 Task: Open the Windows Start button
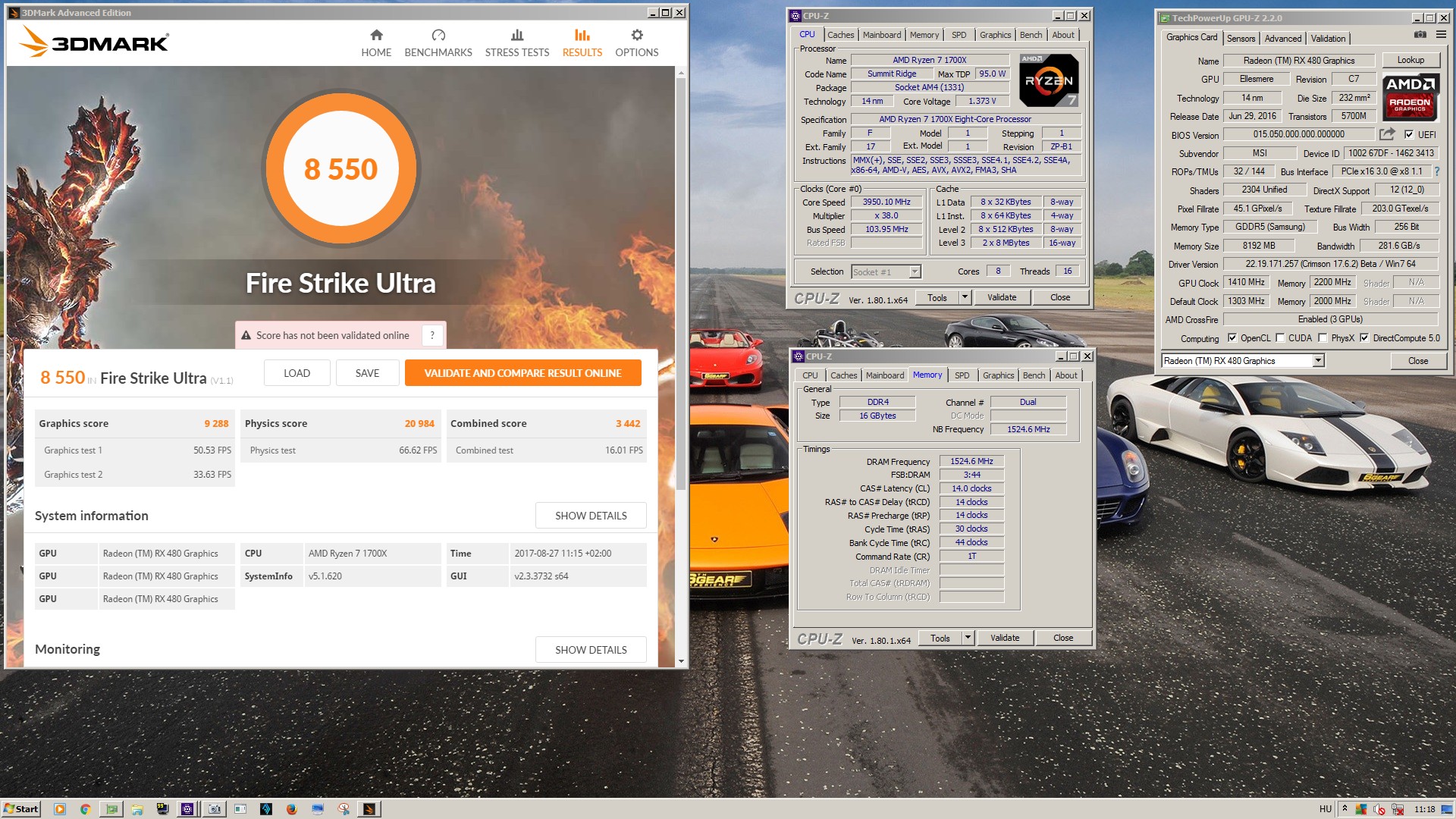pyautogui.click(x=21, y=809)
